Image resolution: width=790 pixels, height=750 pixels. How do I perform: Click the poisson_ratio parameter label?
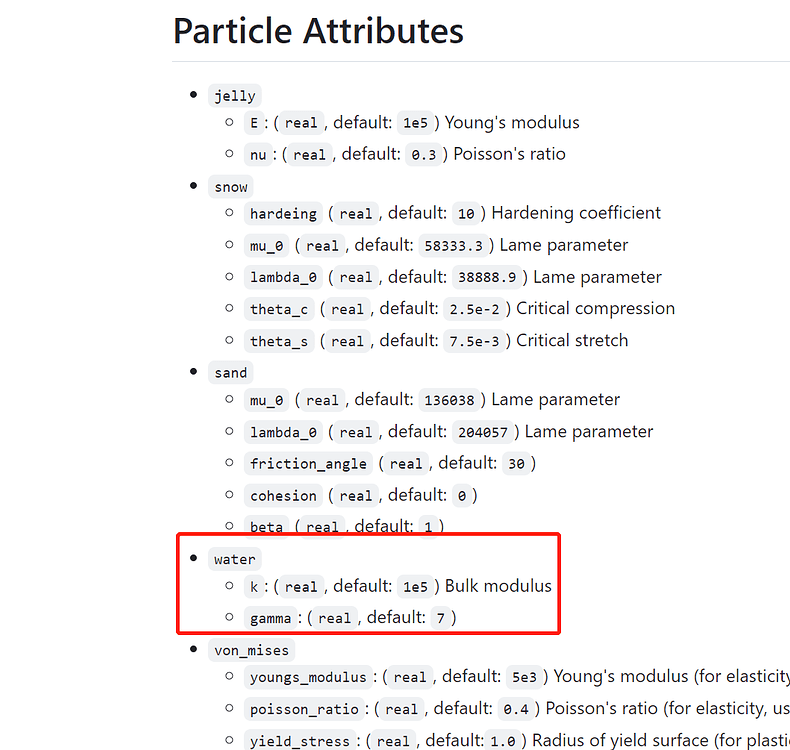coord(304,709)
